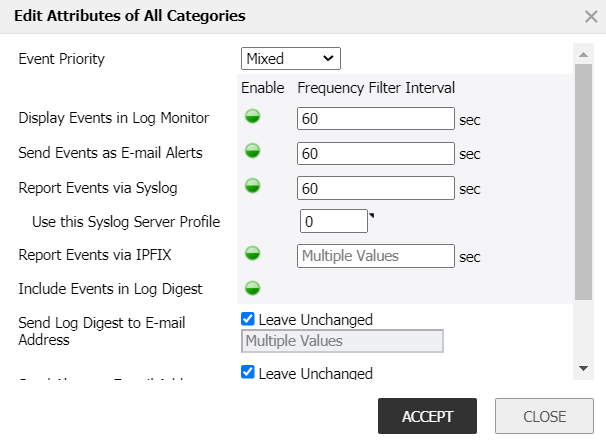Click the Use this Syslog Server Profile label

tap(126, 222)
